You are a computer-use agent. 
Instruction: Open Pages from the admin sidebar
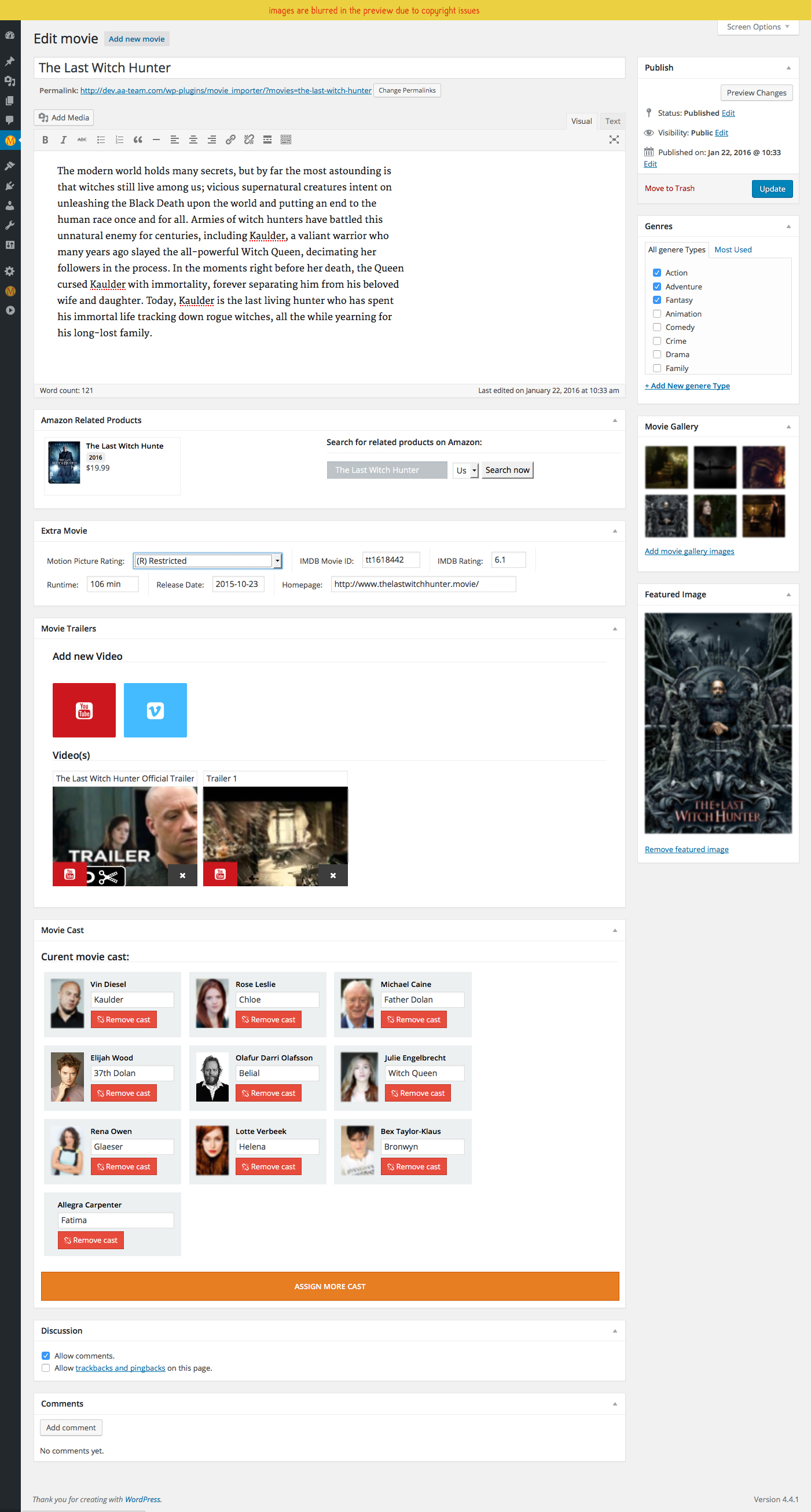point(10,100)
